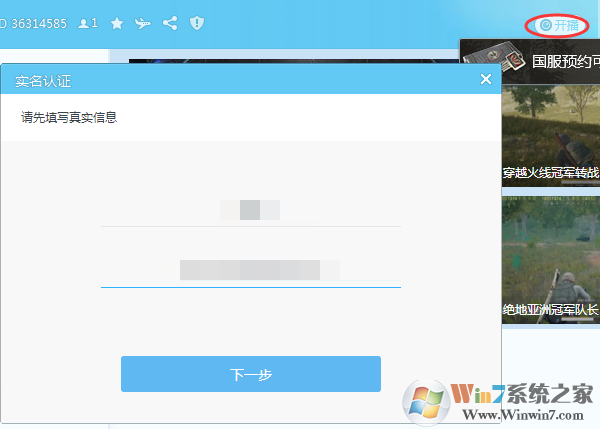Click the 下一步 button
The image size is (600, 429).
click(x=251, y=374)
